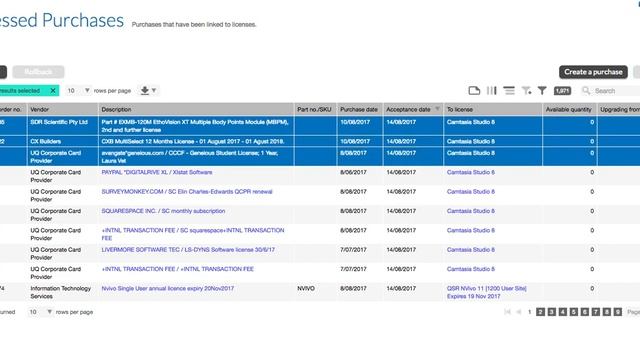Screen dimensions: 640x360
Task: Click the saved views page icon
Action: [474, 91]
